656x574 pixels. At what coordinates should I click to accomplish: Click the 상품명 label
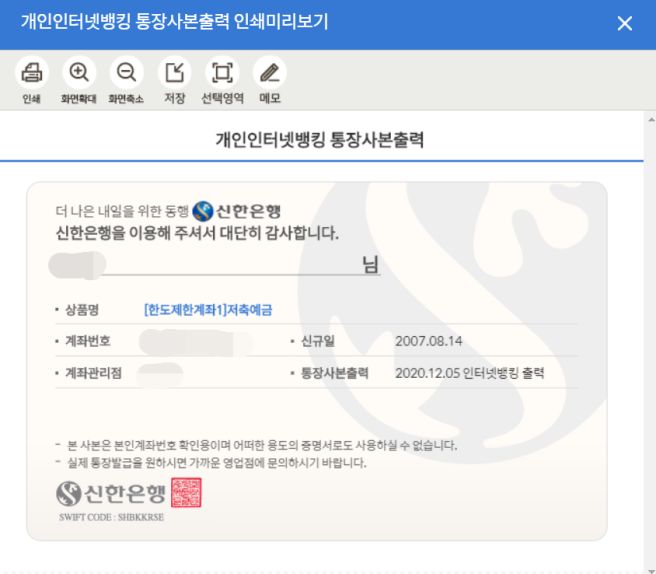tap(82, 310)
